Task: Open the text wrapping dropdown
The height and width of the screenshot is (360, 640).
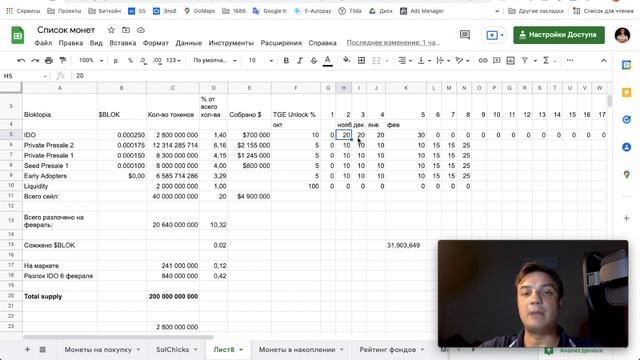Action: pyautogui.click(x=443, y=60)
